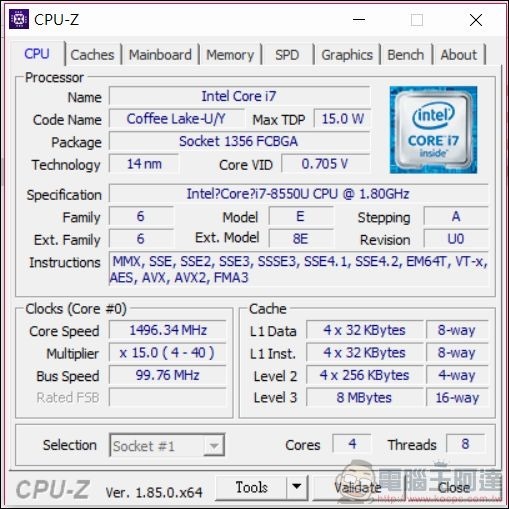Click the Core Speed value field

pyautogui.click(x=168, y=330)
